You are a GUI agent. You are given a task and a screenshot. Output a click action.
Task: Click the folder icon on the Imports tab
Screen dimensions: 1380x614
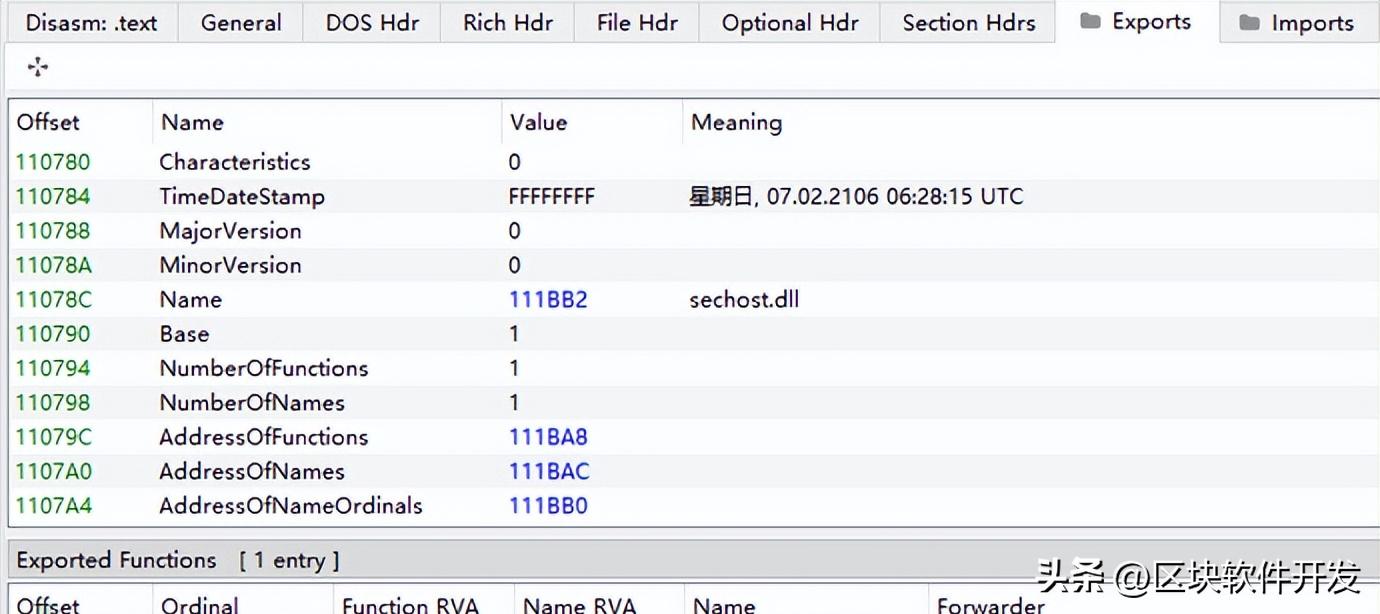tap(1248, 21)
